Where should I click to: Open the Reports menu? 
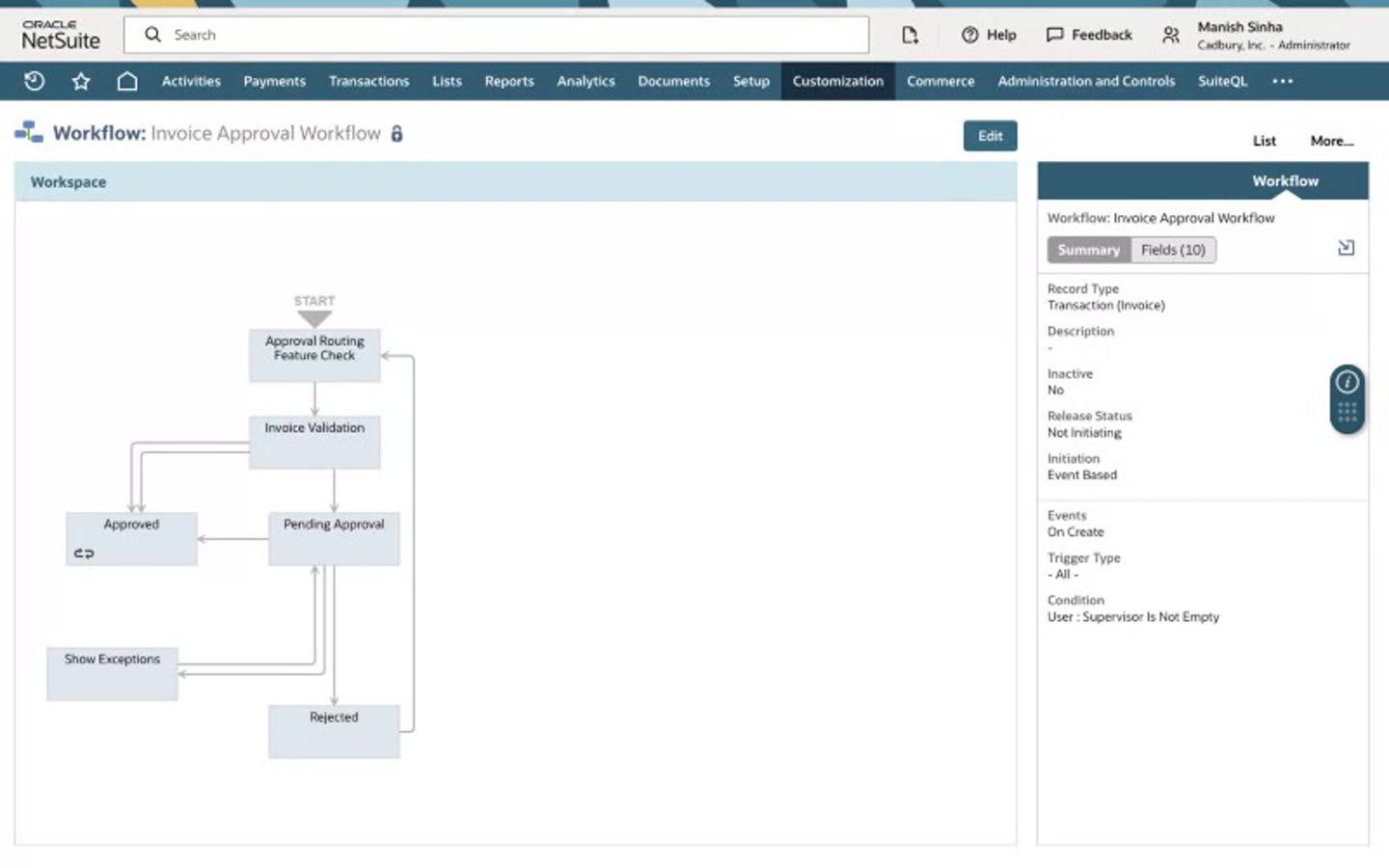click(509, 81)
